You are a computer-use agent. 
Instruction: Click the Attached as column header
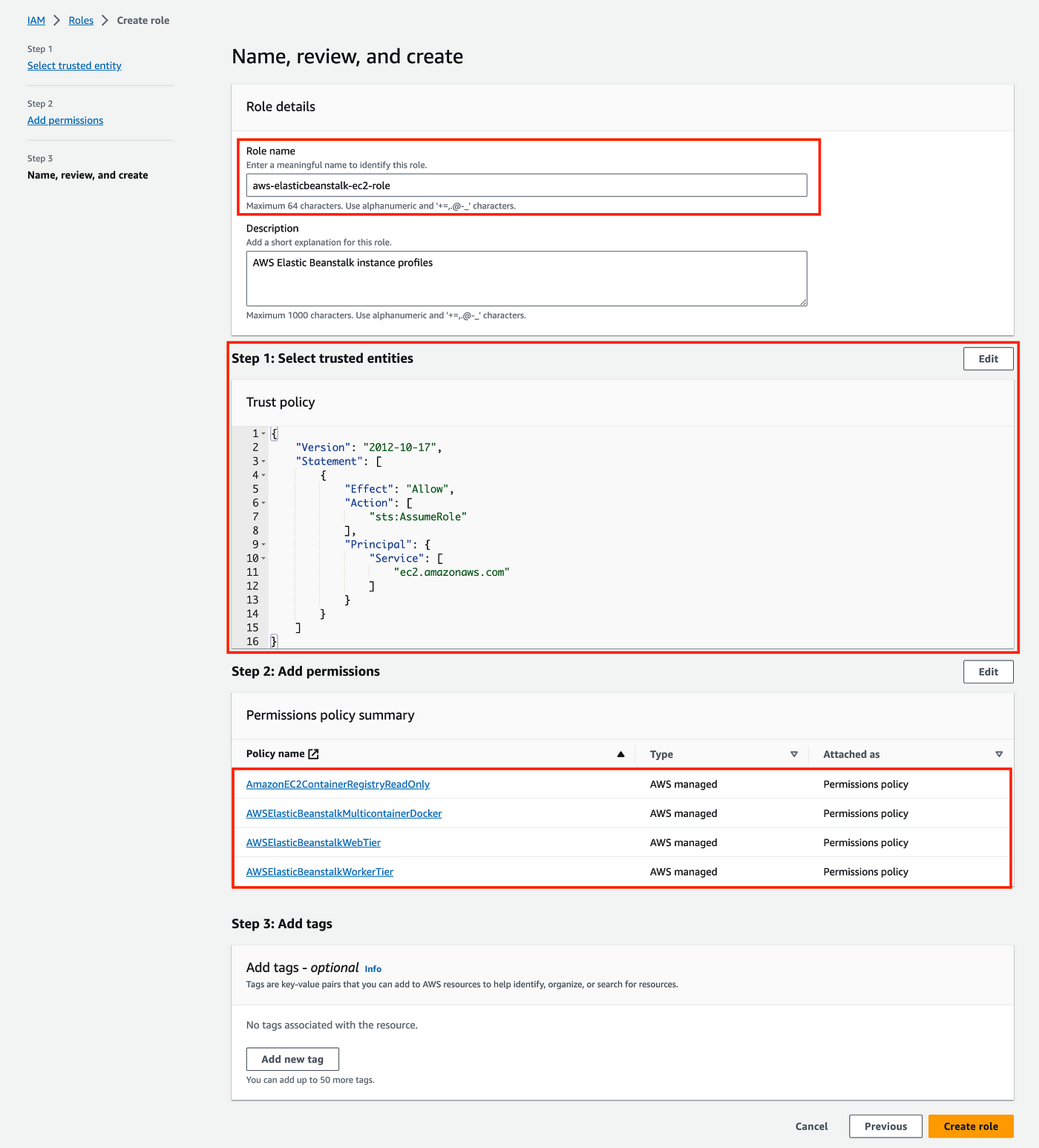851,755
